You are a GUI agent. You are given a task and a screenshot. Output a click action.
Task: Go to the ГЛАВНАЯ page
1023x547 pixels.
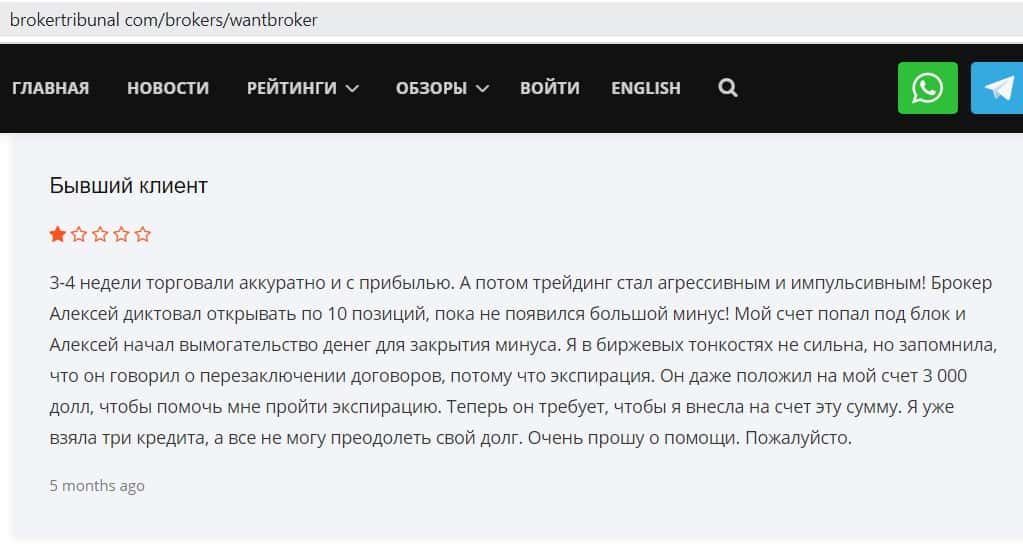(x=50, y=88)
